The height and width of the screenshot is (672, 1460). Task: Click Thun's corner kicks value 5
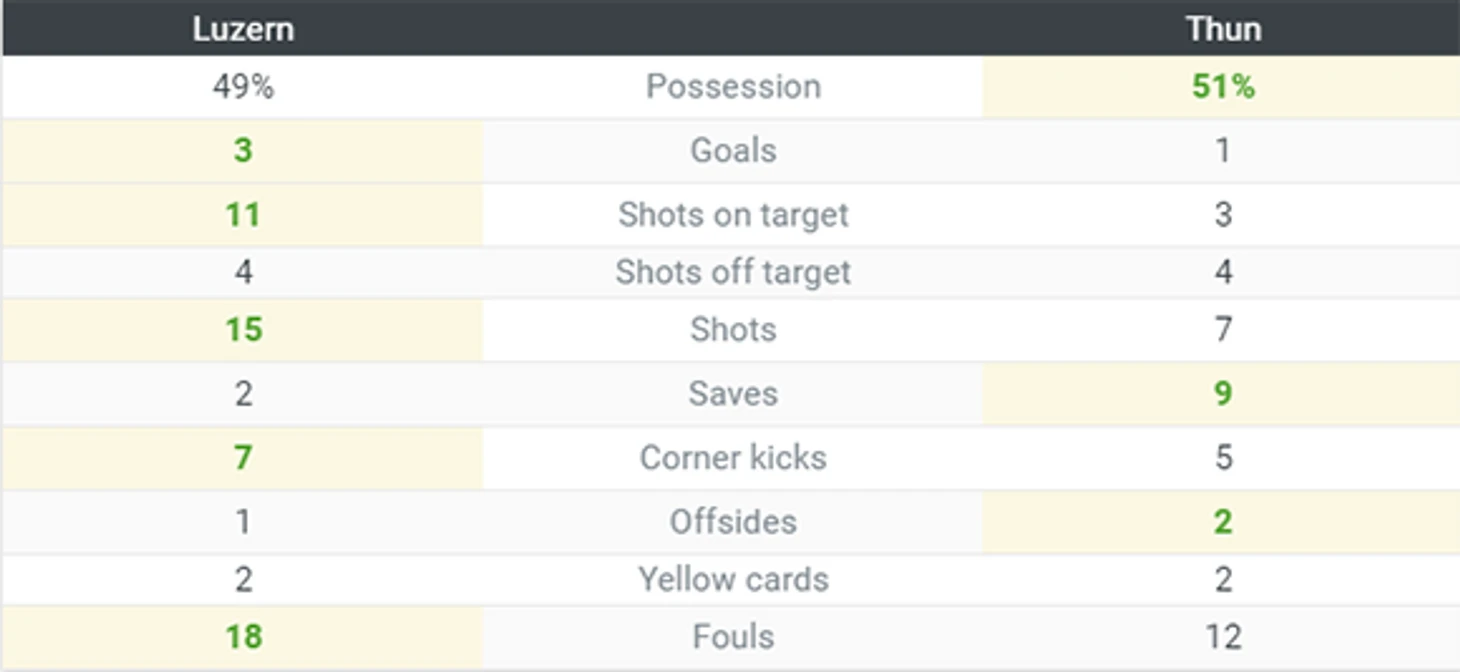pos(1223,458)
